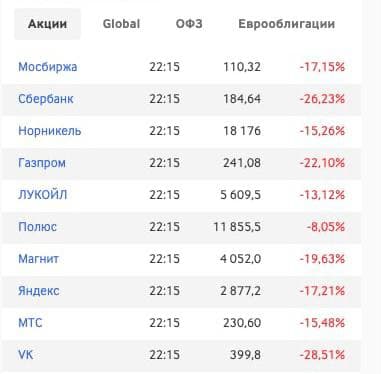This screenshot has width=381, height=374.
Task: Open the Полюс stock link
Action: [x=37, y=227]
